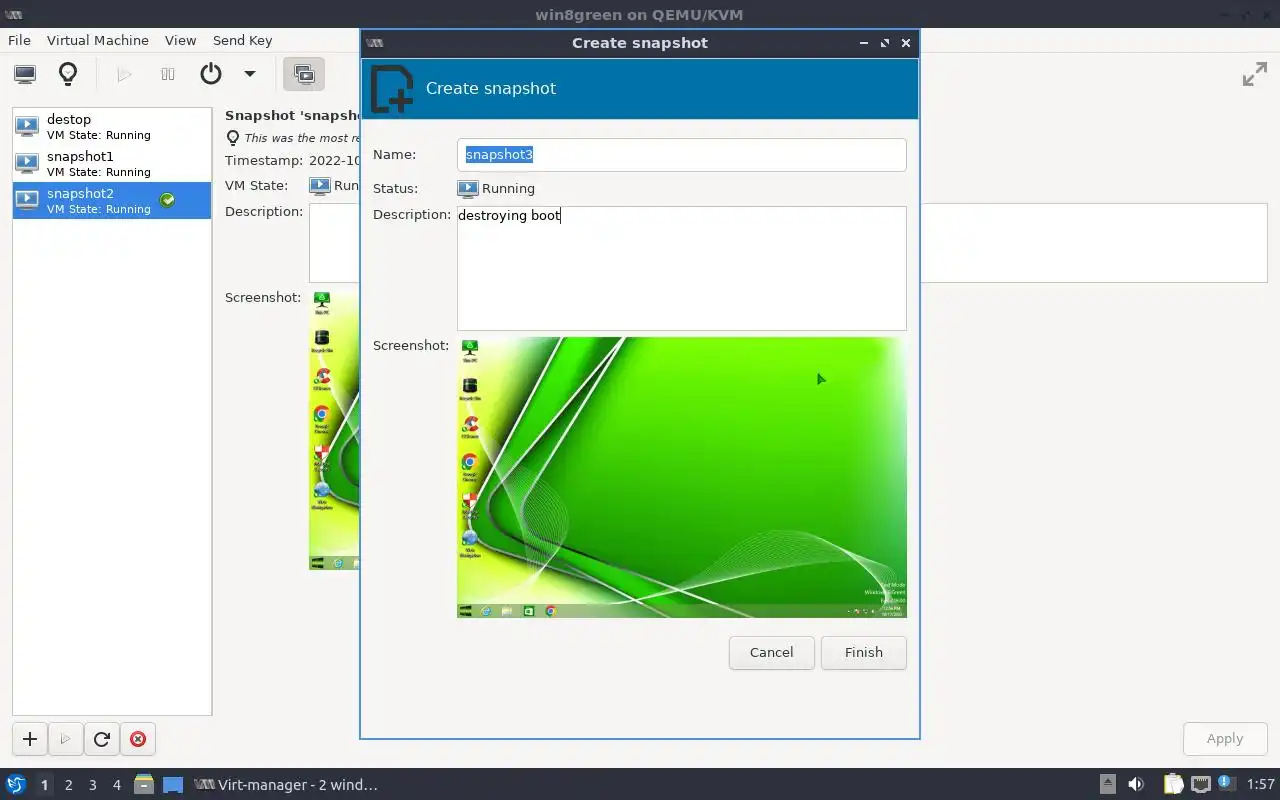Maximize the Create snapshot dialog
1280x800 pixels.
885,43
